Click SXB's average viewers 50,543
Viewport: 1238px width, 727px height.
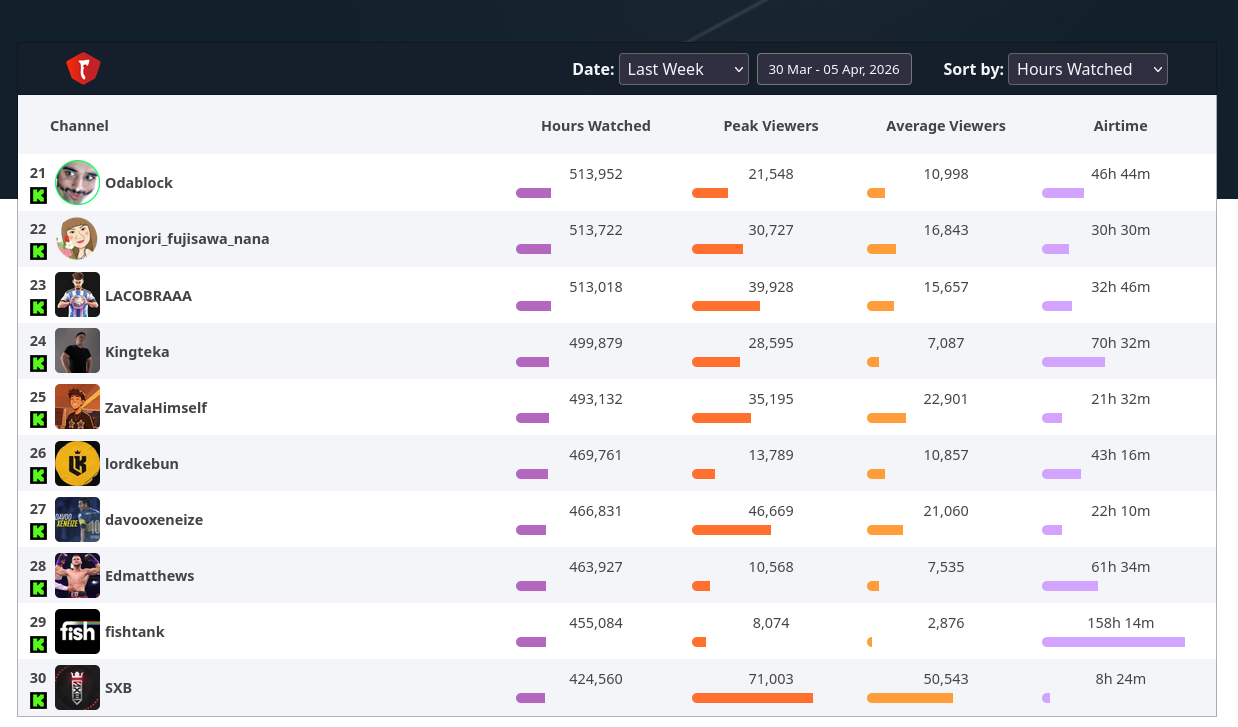pos(946,678)
